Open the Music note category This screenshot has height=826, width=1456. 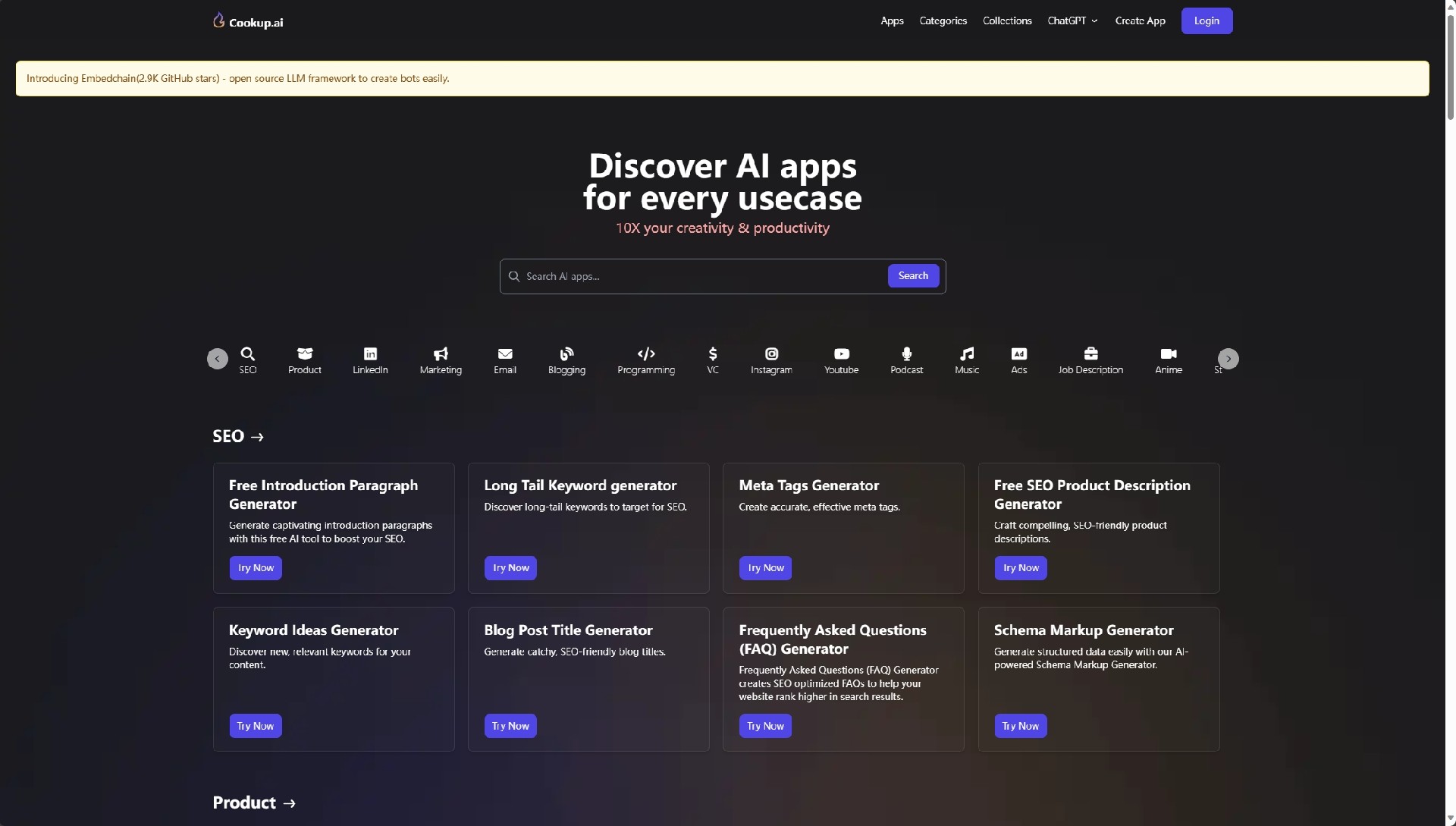[x=967, y=354]
